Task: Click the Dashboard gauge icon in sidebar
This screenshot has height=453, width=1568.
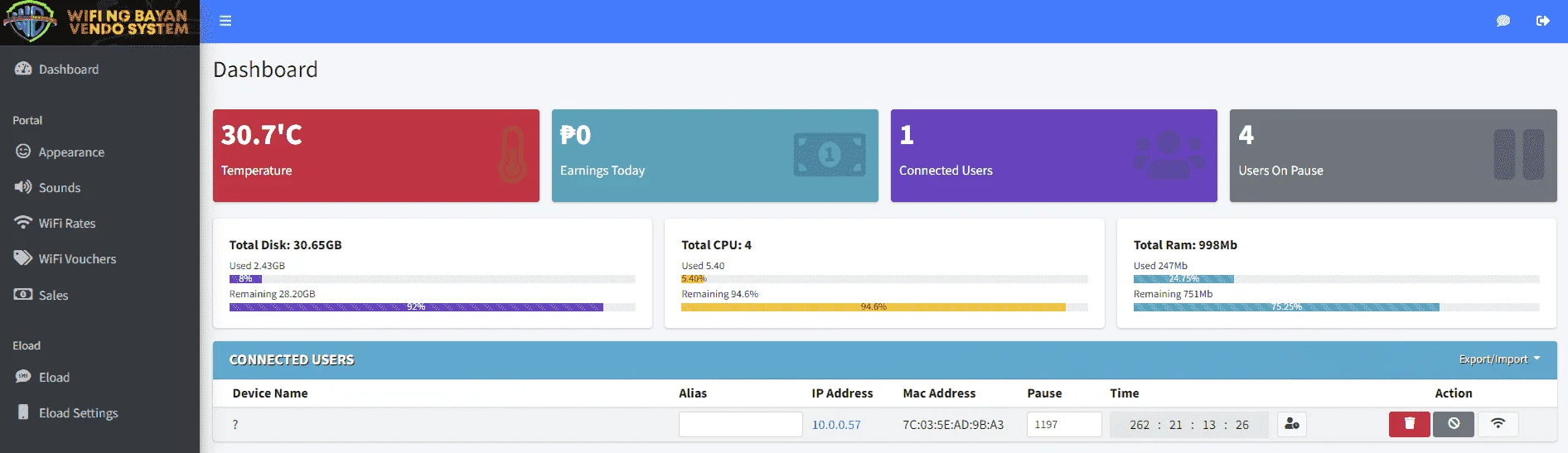Action: tap(23, 69)
